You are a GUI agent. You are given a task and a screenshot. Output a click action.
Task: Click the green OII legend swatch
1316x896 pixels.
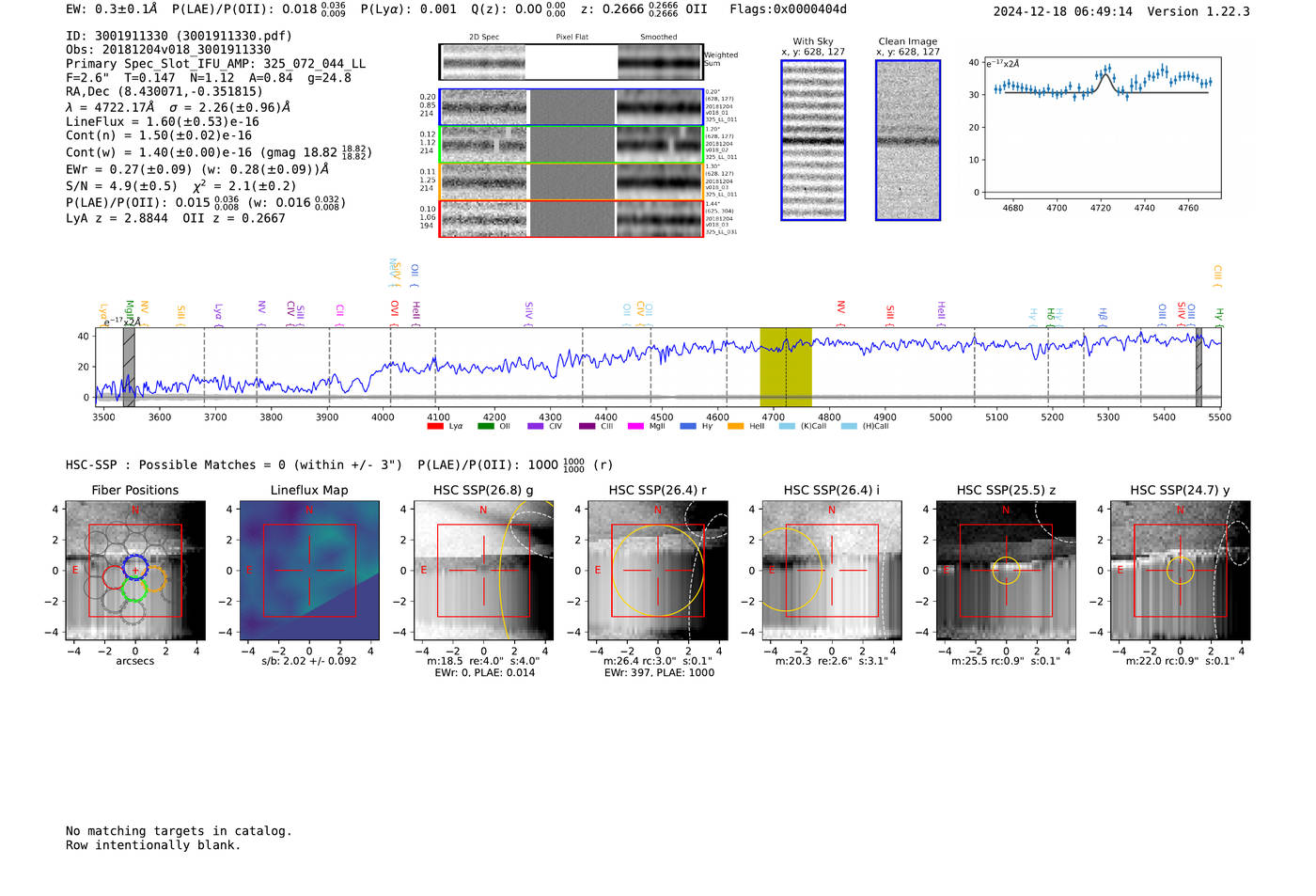point(485,426)
